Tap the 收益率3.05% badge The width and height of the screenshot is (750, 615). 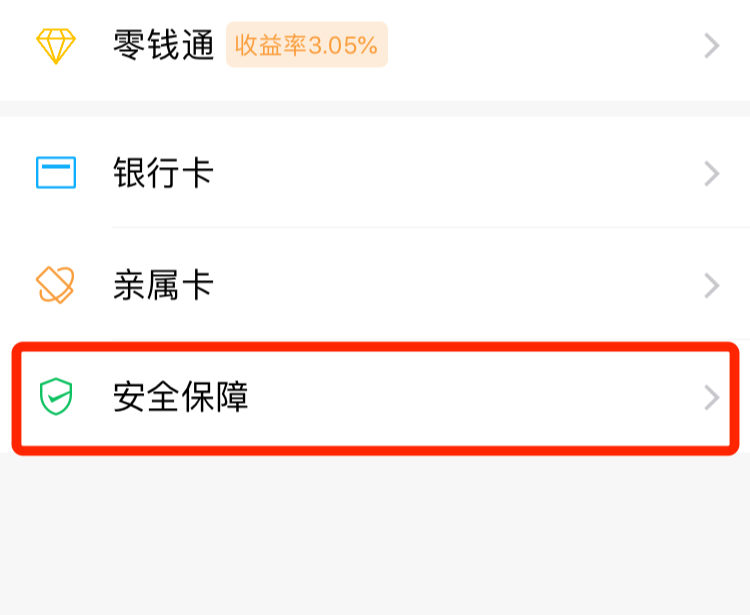(306, 45)
